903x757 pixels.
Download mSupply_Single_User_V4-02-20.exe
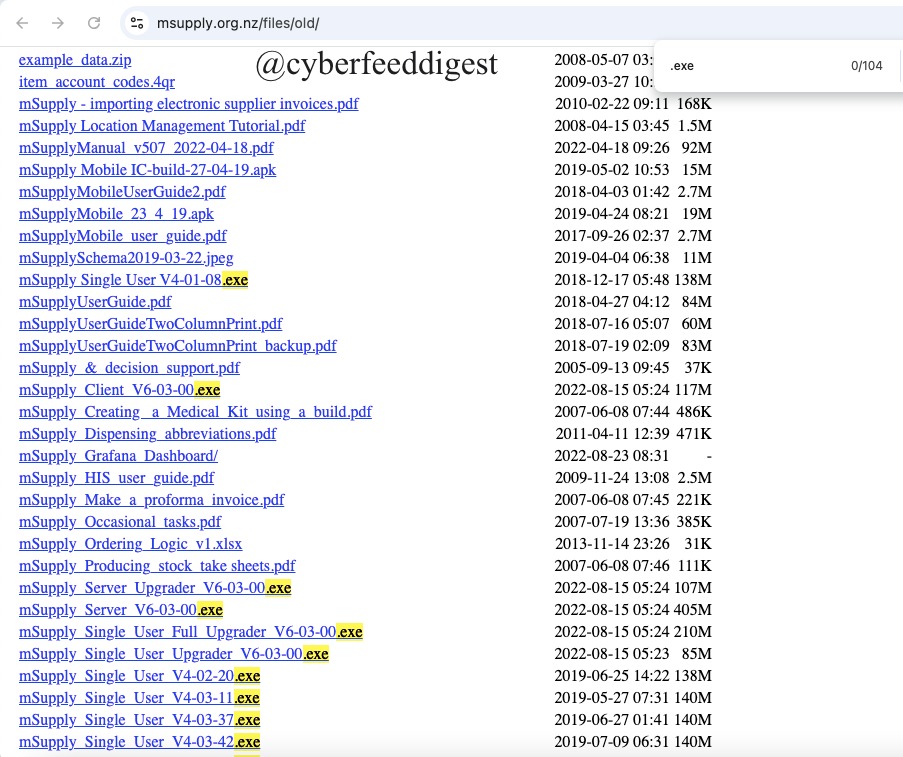(139, 676)
